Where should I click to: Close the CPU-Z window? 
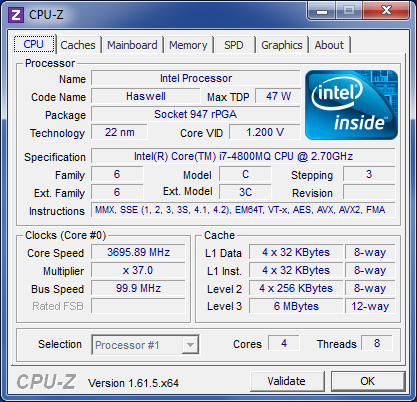pos(386,11)
